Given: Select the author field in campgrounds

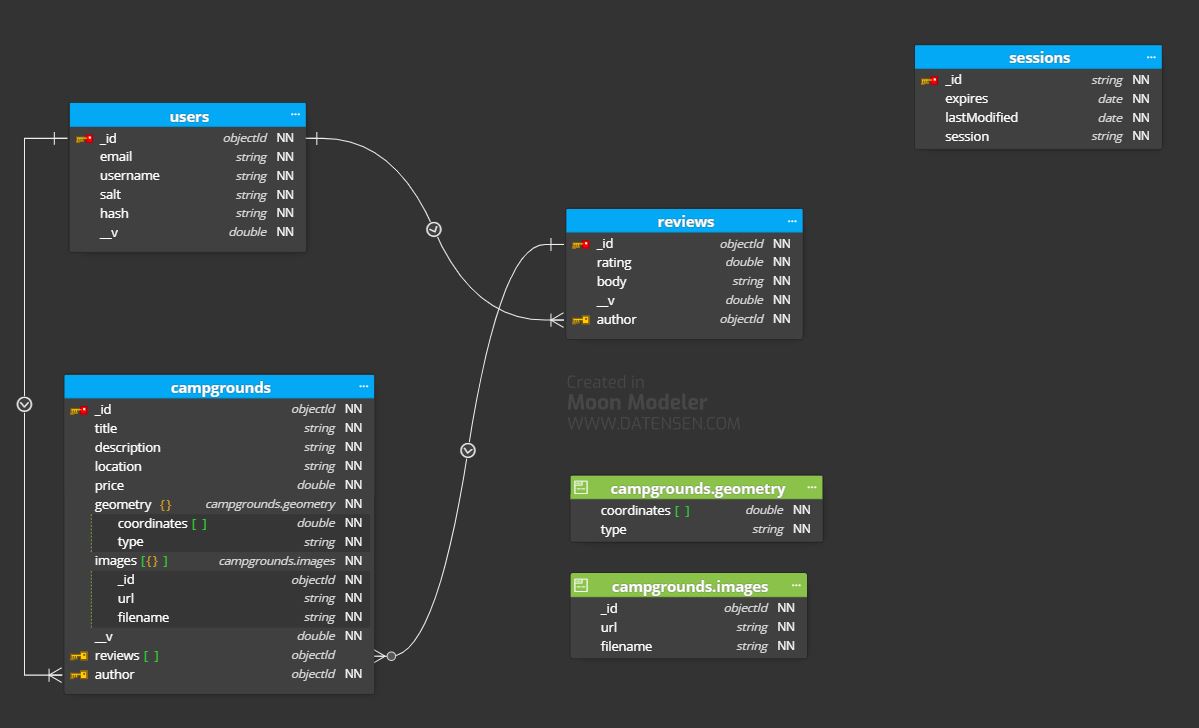Looking at the screenshot, I should [x=219, y=674].
